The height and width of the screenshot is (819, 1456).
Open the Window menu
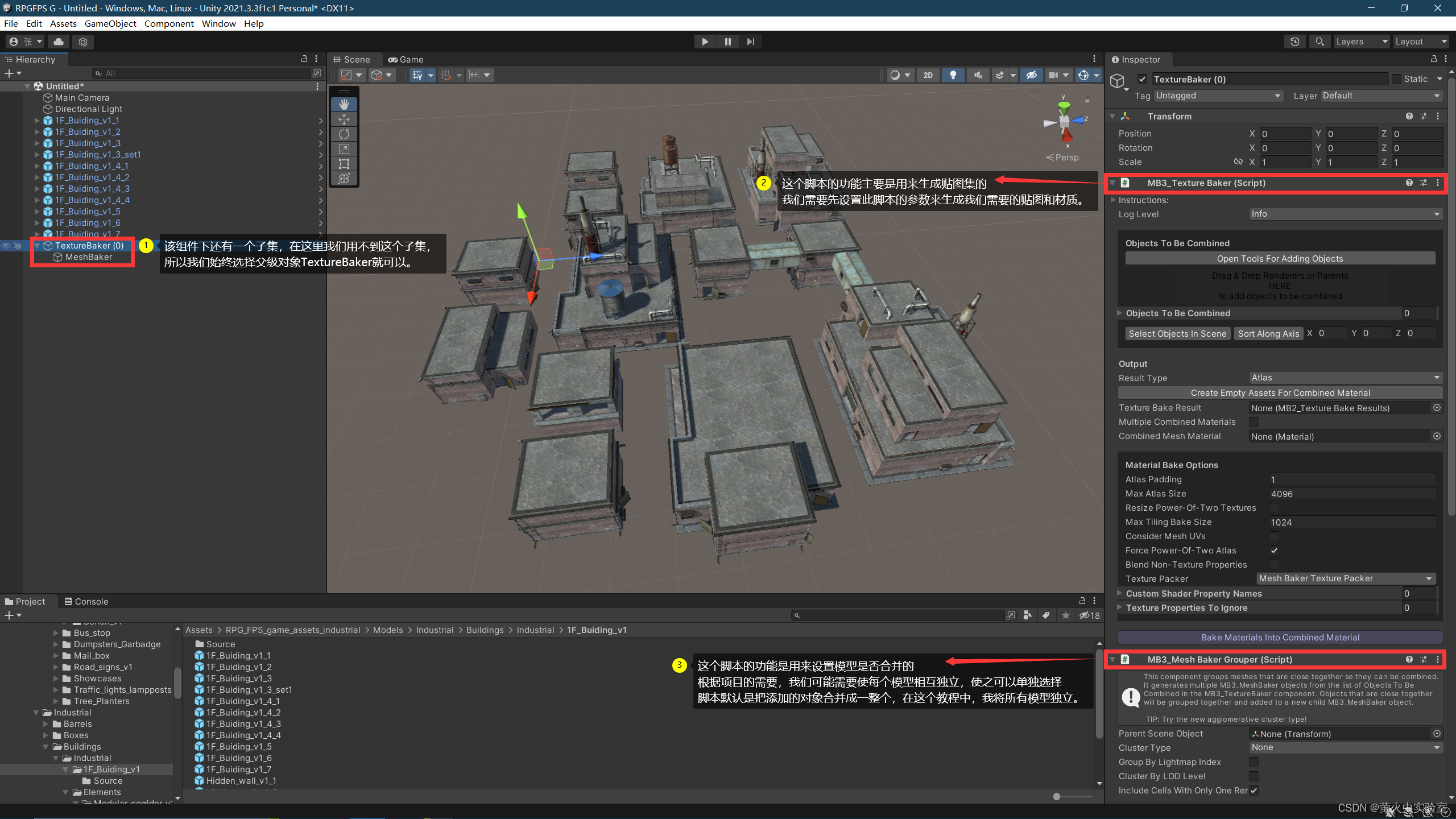coord(218,23)
